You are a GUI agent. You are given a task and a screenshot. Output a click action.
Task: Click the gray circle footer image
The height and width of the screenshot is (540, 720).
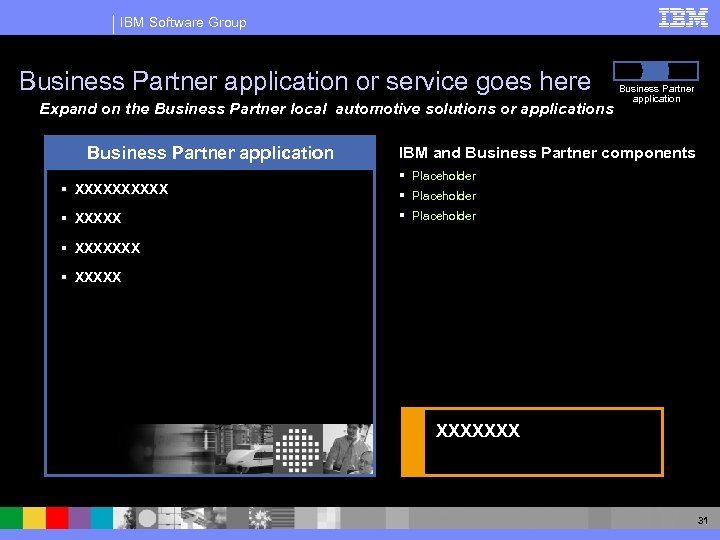pos(147,518)
